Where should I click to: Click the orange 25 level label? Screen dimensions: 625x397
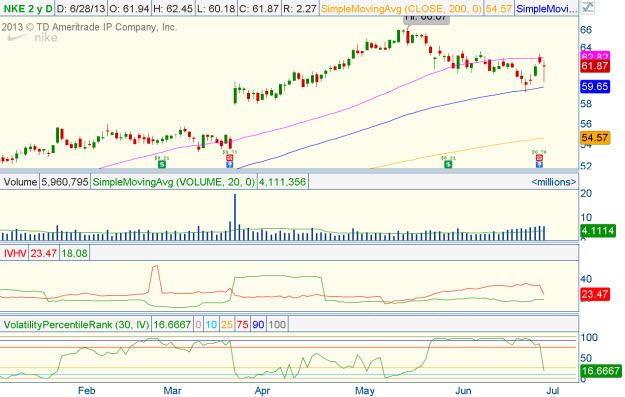pyautogui.click(x=227, y=324)
